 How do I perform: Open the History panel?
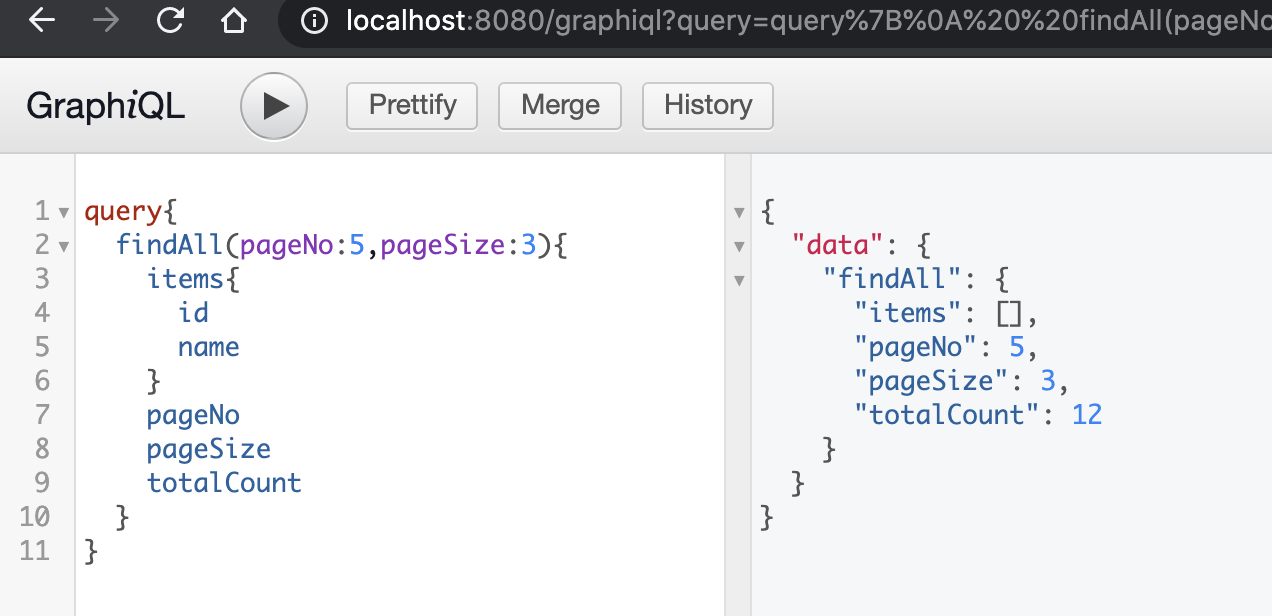click(x=707, y=105)
